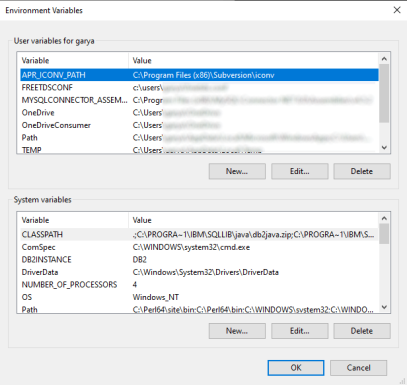Select the APR_ICONV_PATH user variable
Image resolution: width=407 pixels, height=385 pixels.
(x=199, y=75)
